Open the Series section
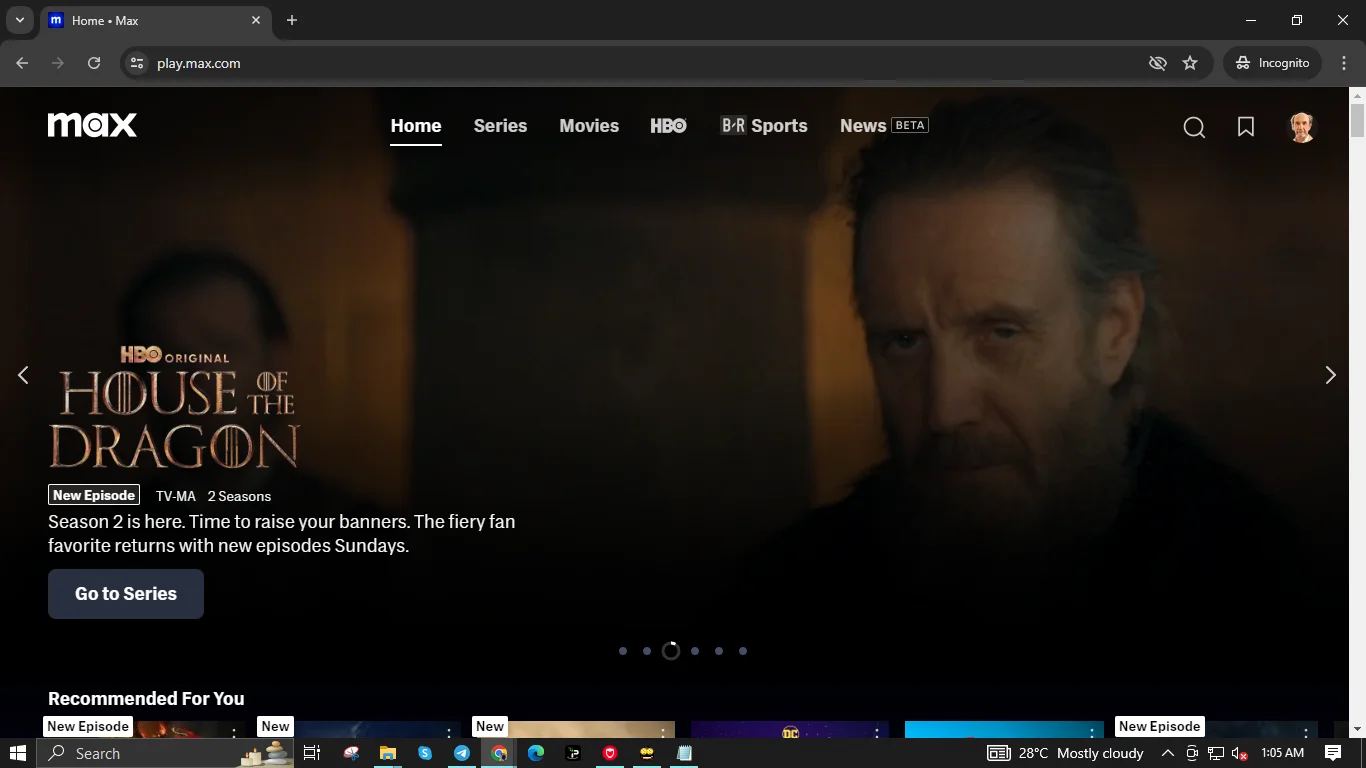The width and height of the screenshot is (1366, 768). (500, 126)
